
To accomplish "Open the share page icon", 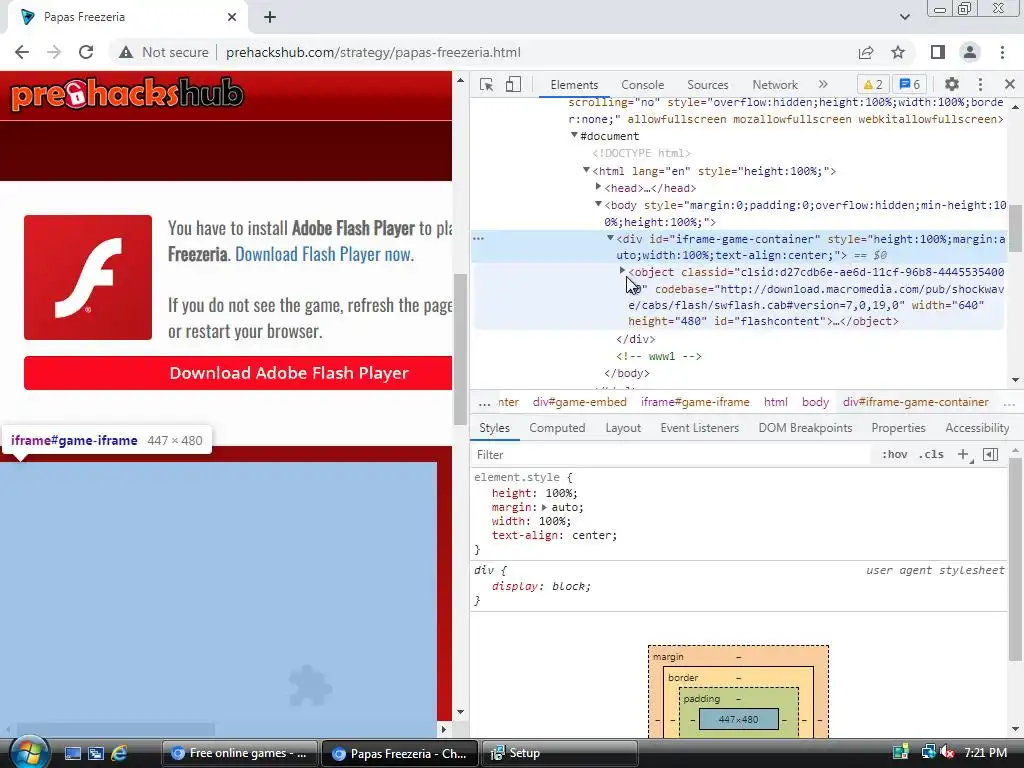I will point(866,52).
